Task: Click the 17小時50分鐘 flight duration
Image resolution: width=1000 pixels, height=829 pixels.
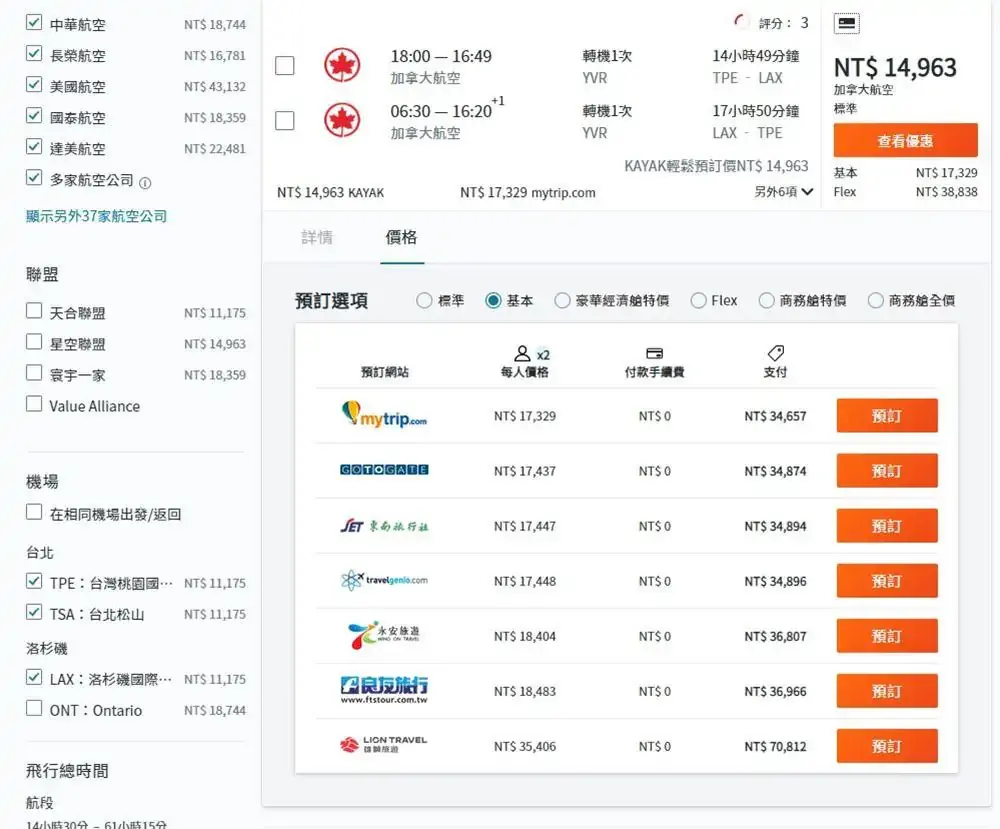Action: (x=756, y=111)
